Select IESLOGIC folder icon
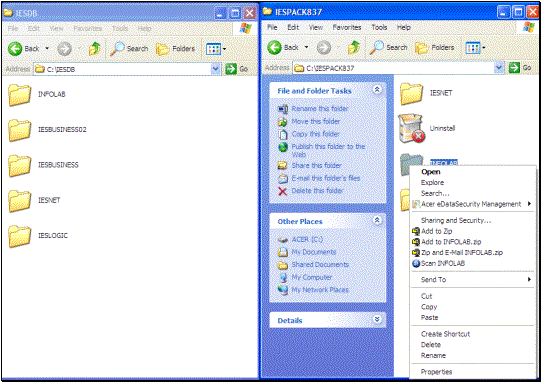 point(19,236)
